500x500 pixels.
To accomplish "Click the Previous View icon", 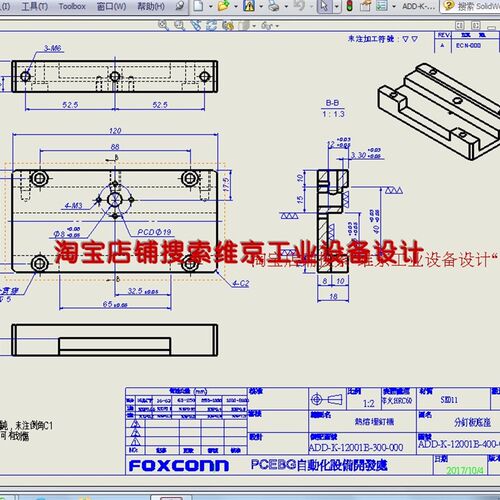I will [196, 25].
